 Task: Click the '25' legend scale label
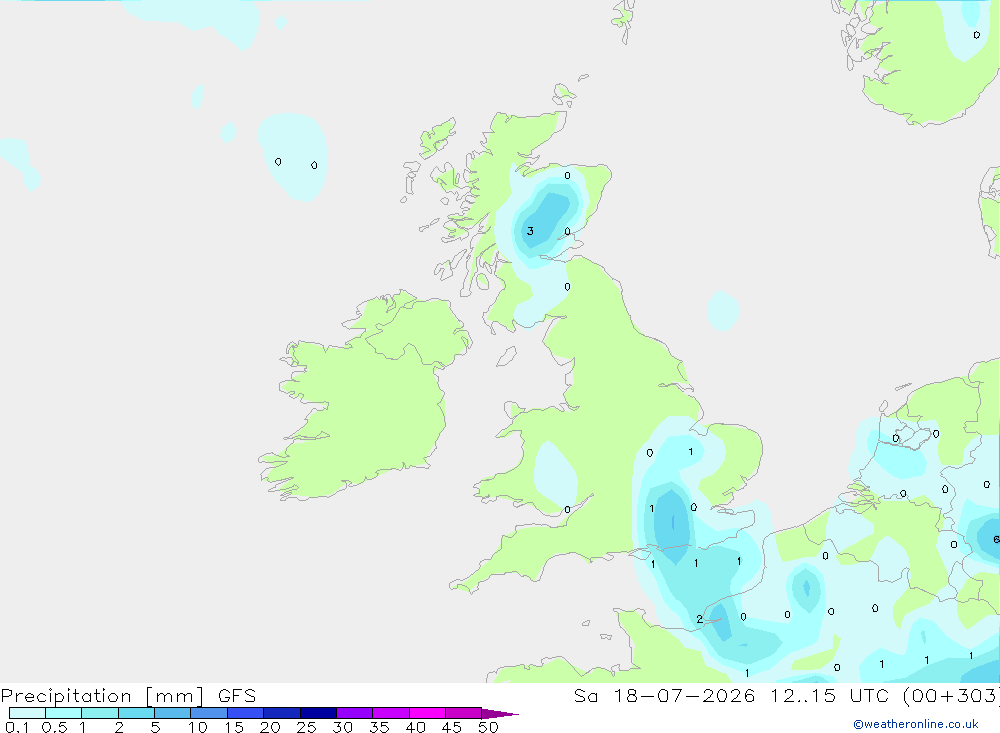pyautogui.click(x=306, y=727)
